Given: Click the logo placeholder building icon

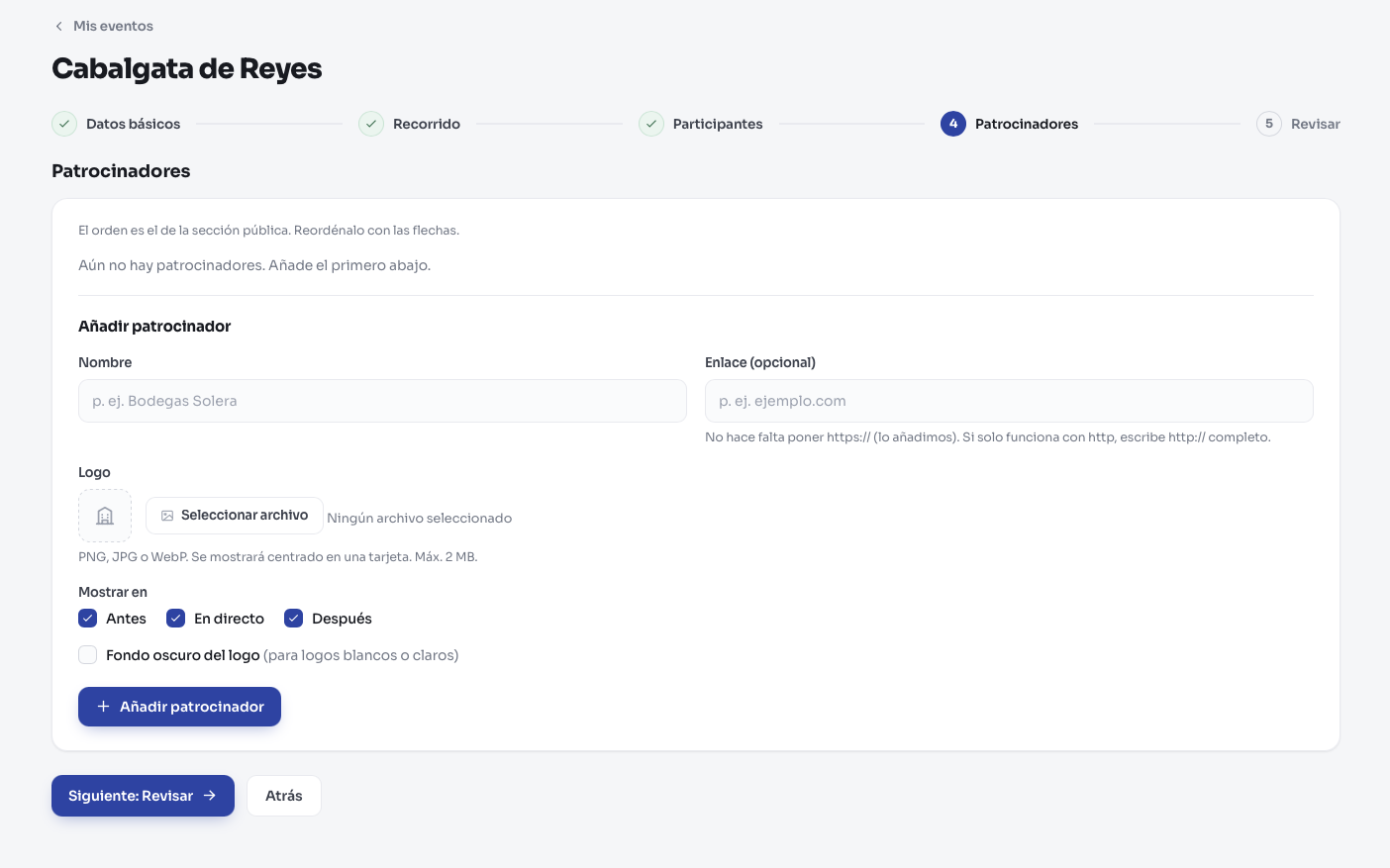Looking at the screenshot, I should tap(105, 516).
